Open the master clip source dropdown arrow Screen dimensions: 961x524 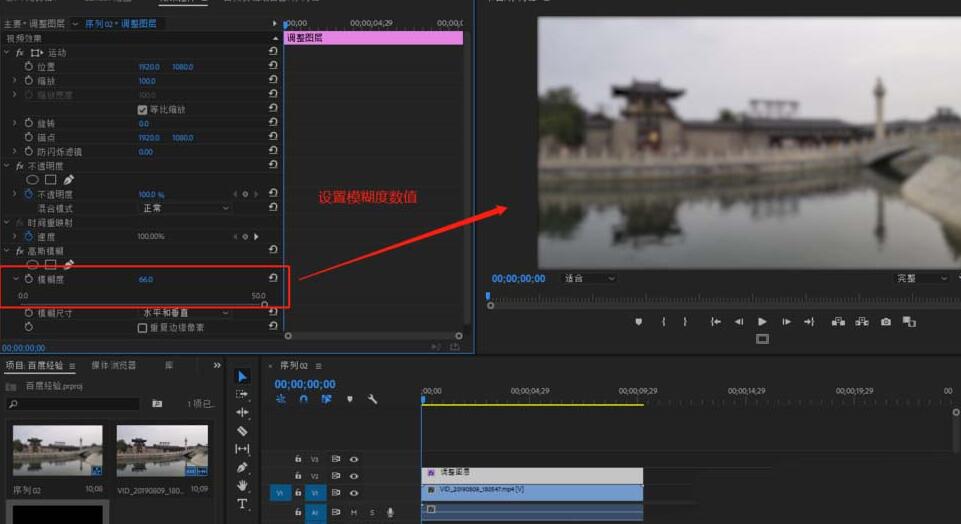[x=75, y=24]
